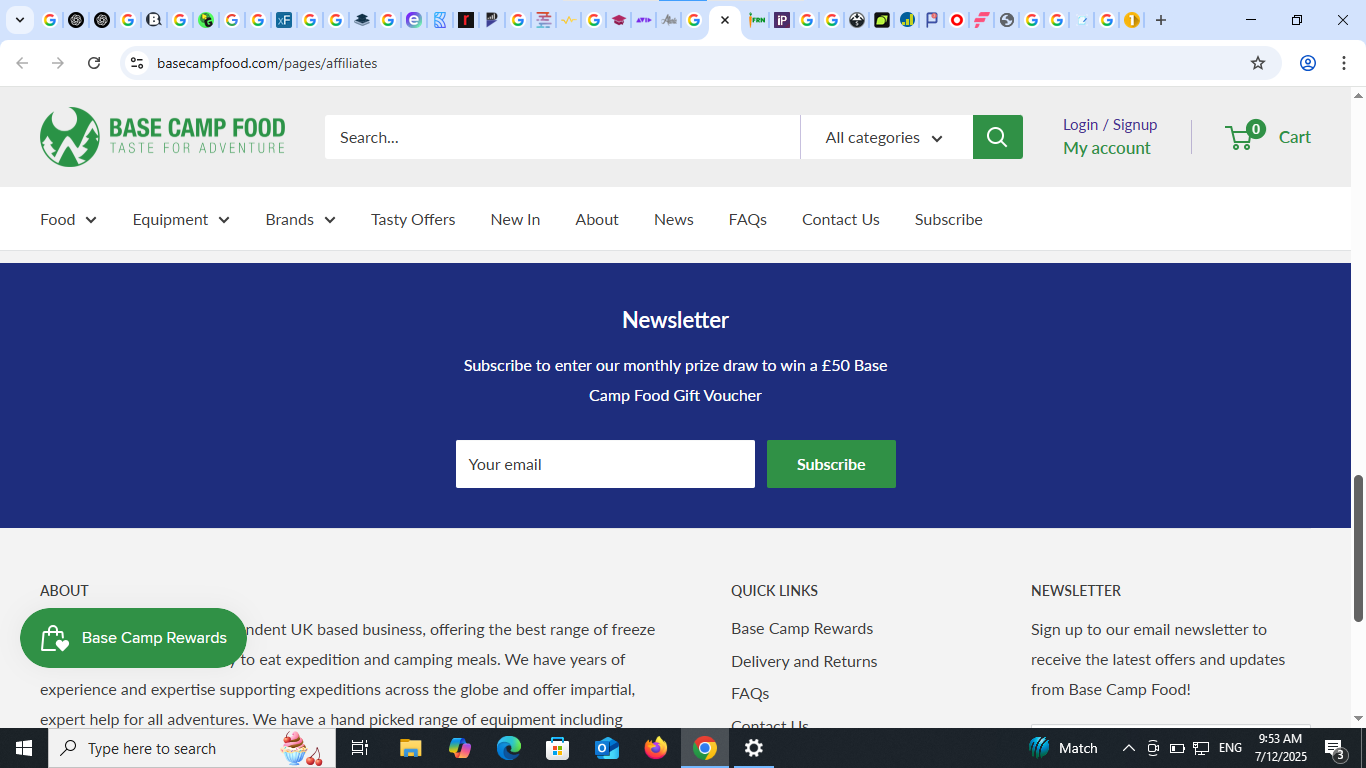This screenshot has height=768, width=1366.
Task: Go back to previous page
Action: 22,63
